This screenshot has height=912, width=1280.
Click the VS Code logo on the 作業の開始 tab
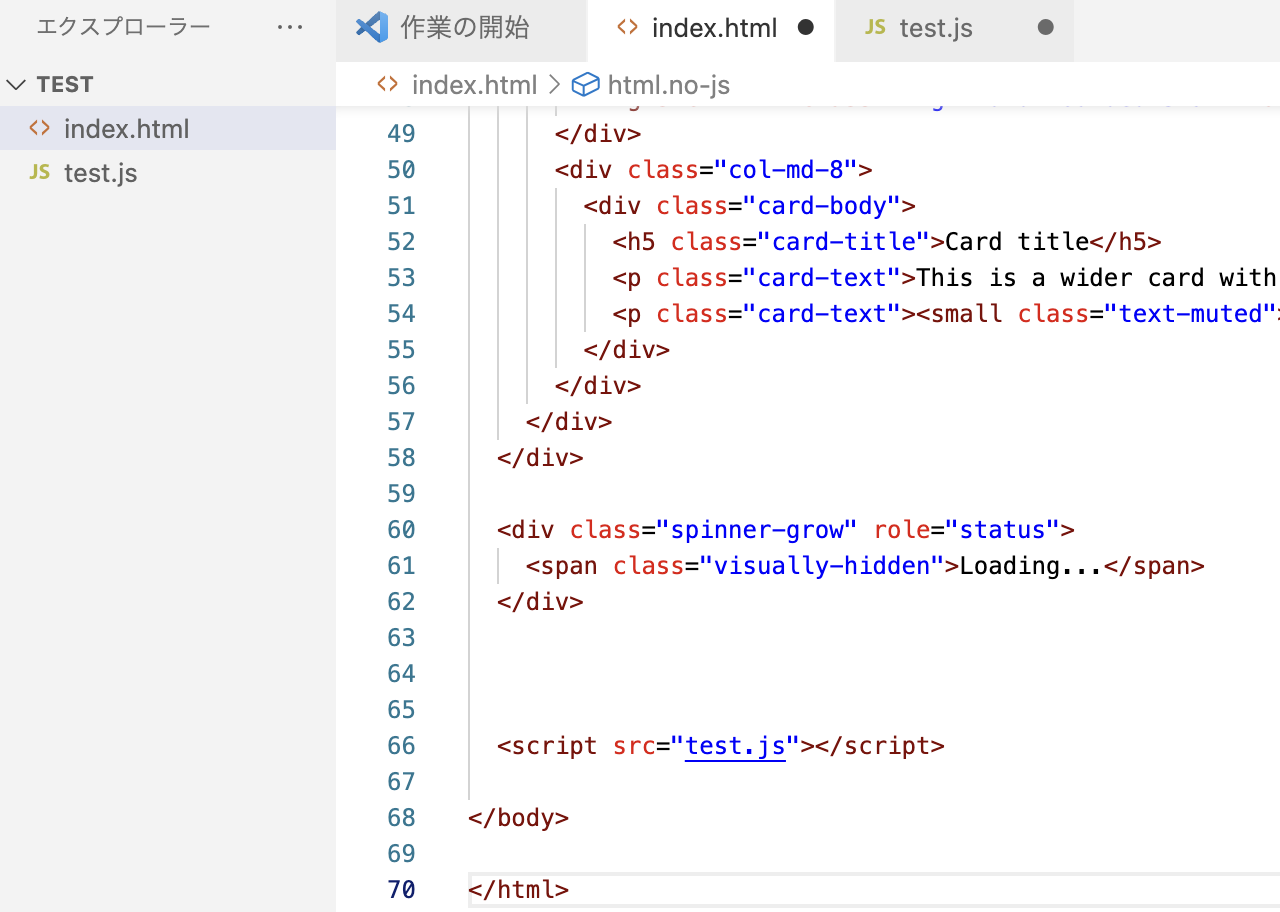click(x=372, y=28)
